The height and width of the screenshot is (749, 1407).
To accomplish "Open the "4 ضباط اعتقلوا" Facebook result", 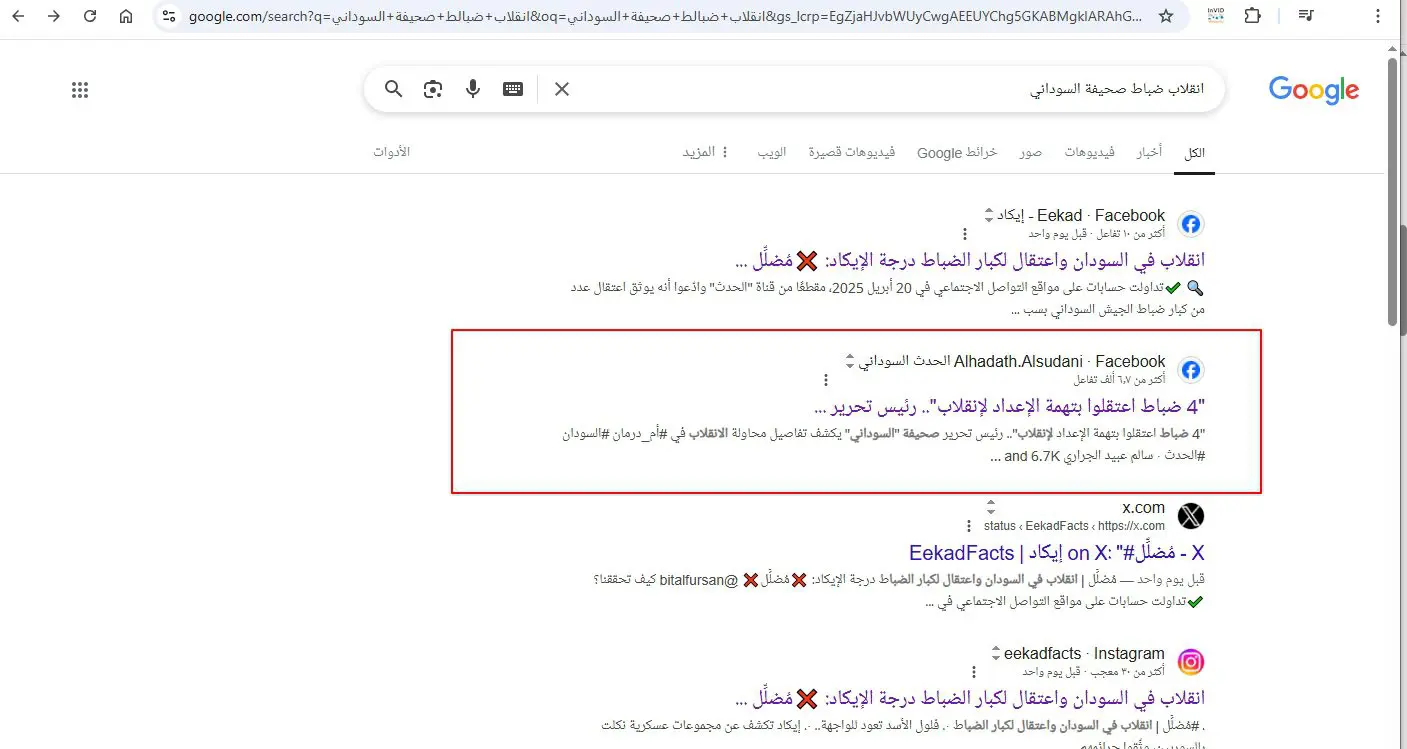I will (x=1010, y=407).
